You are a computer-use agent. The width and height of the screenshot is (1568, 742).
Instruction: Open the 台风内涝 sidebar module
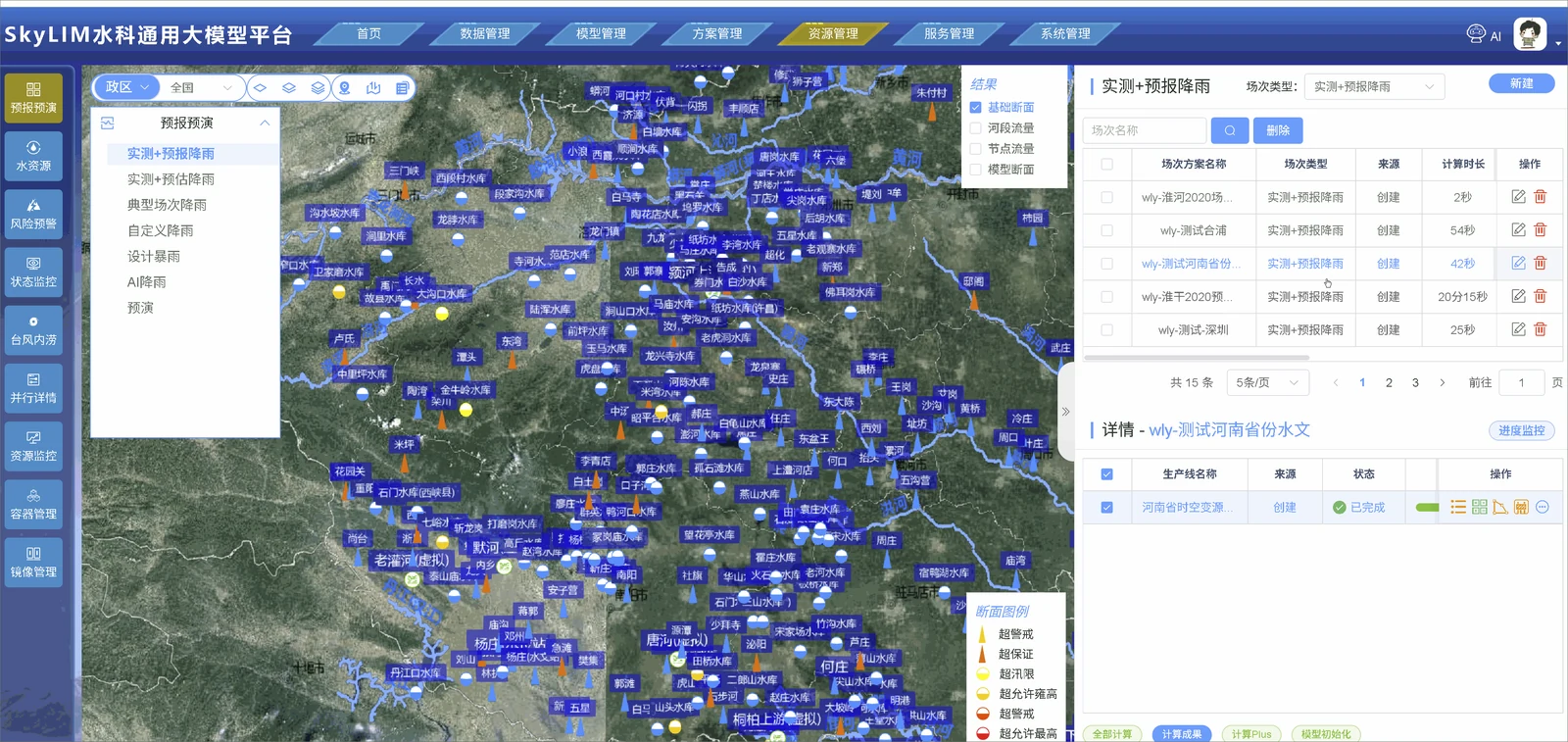click(33, 330)
